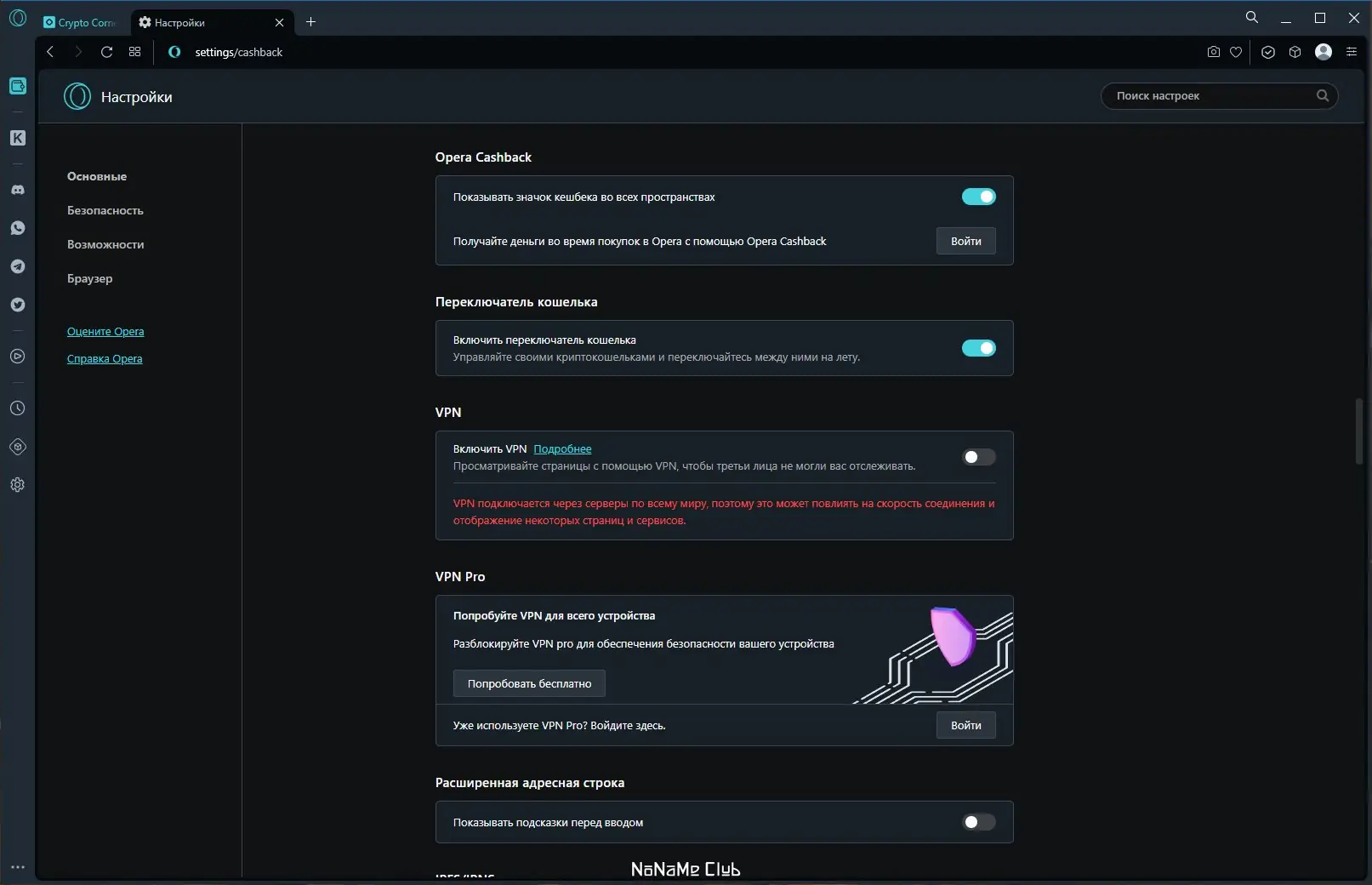Go back to the previous page

(x=50, y=52)
